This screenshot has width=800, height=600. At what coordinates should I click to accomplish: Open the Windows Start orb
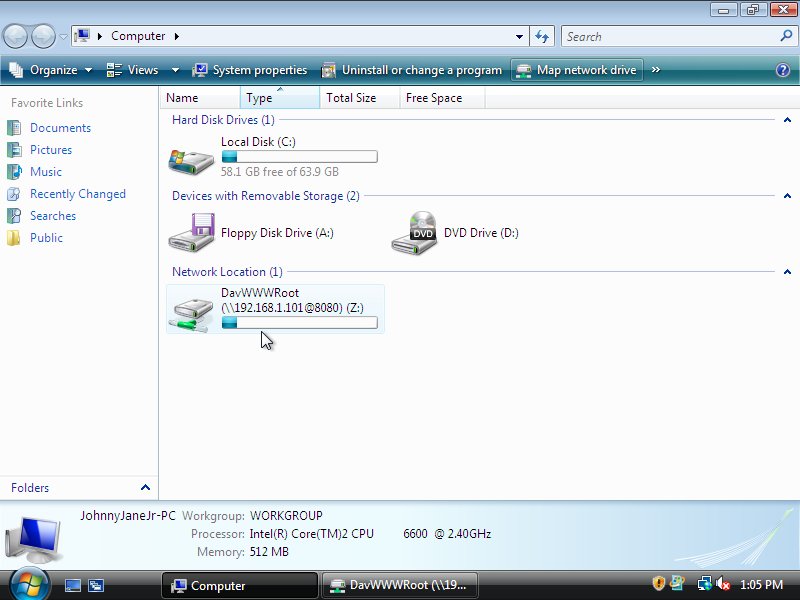29,584
